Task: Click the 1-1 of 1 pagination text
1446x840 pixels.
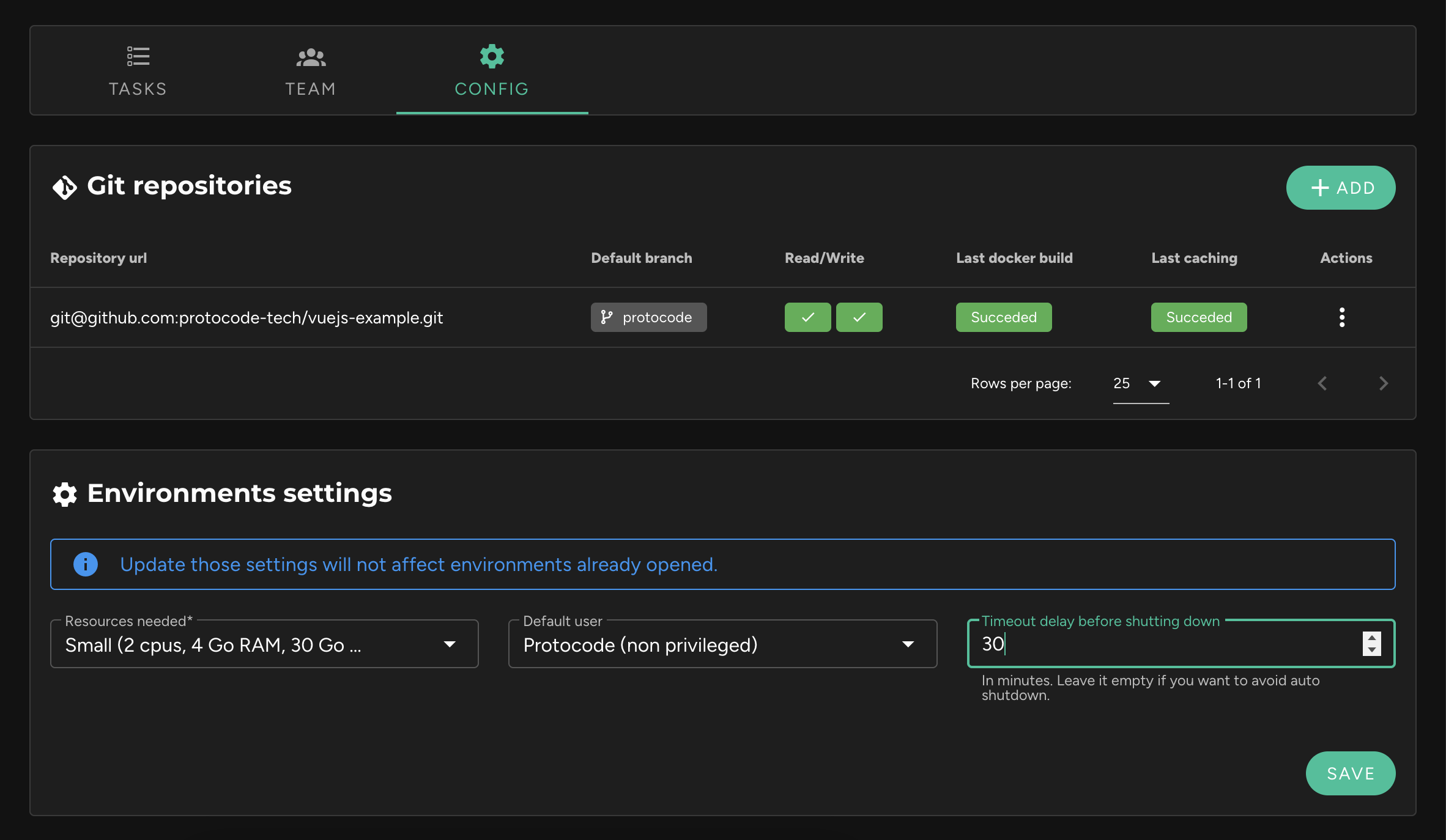Action: 1239,383
